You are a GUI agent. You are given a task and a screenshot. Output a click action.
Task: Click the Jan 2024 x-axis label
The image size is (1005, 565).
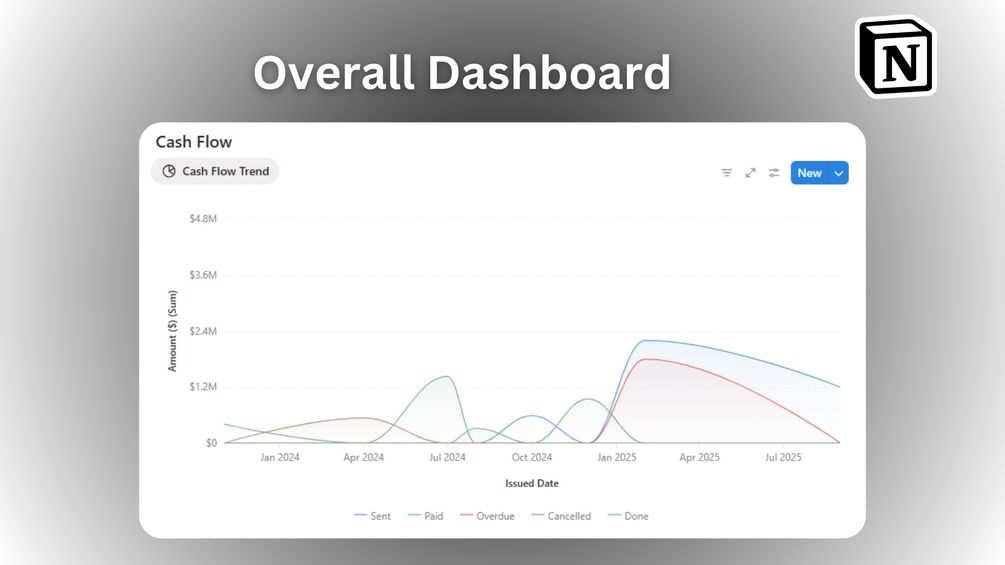[x=279, y=457]
